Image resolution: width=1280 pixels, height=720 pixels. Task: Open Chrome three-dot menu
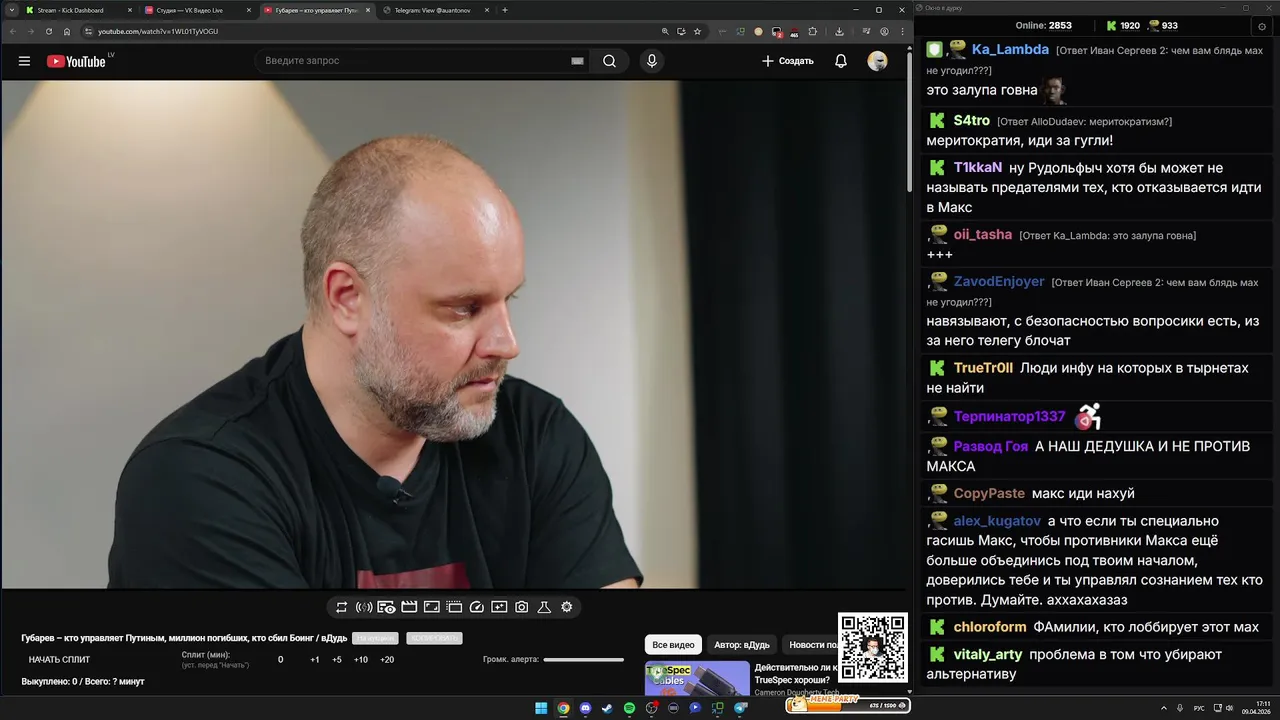coord(900,31)
